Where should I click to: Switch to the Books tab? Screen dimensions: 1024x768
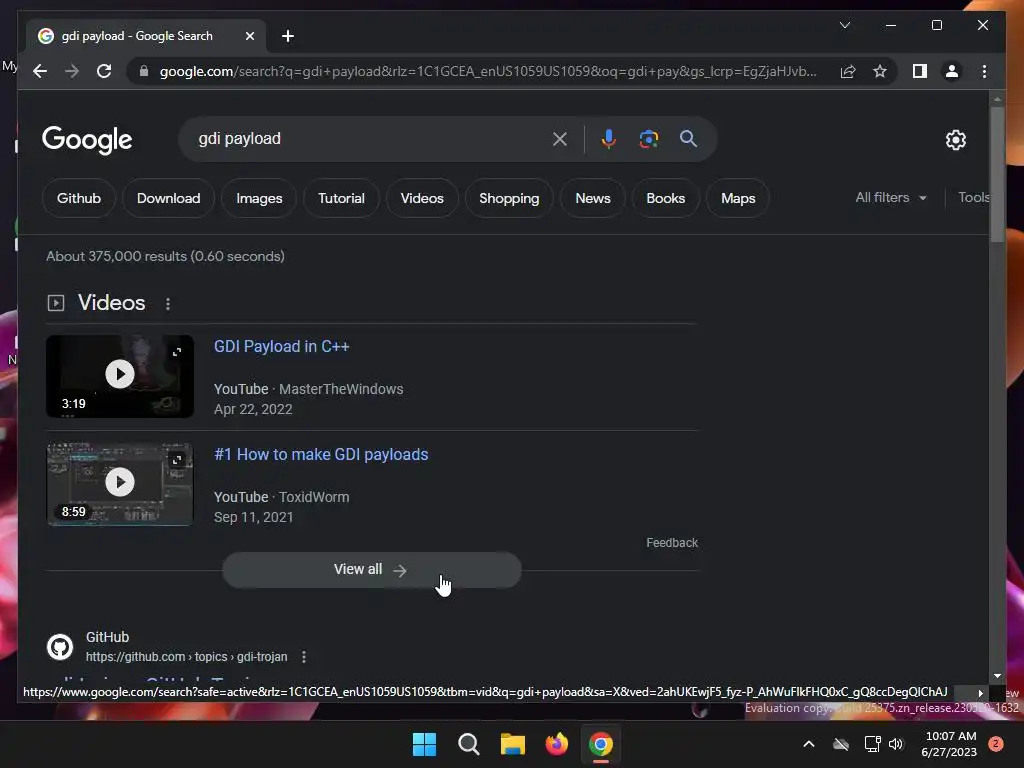665,198
